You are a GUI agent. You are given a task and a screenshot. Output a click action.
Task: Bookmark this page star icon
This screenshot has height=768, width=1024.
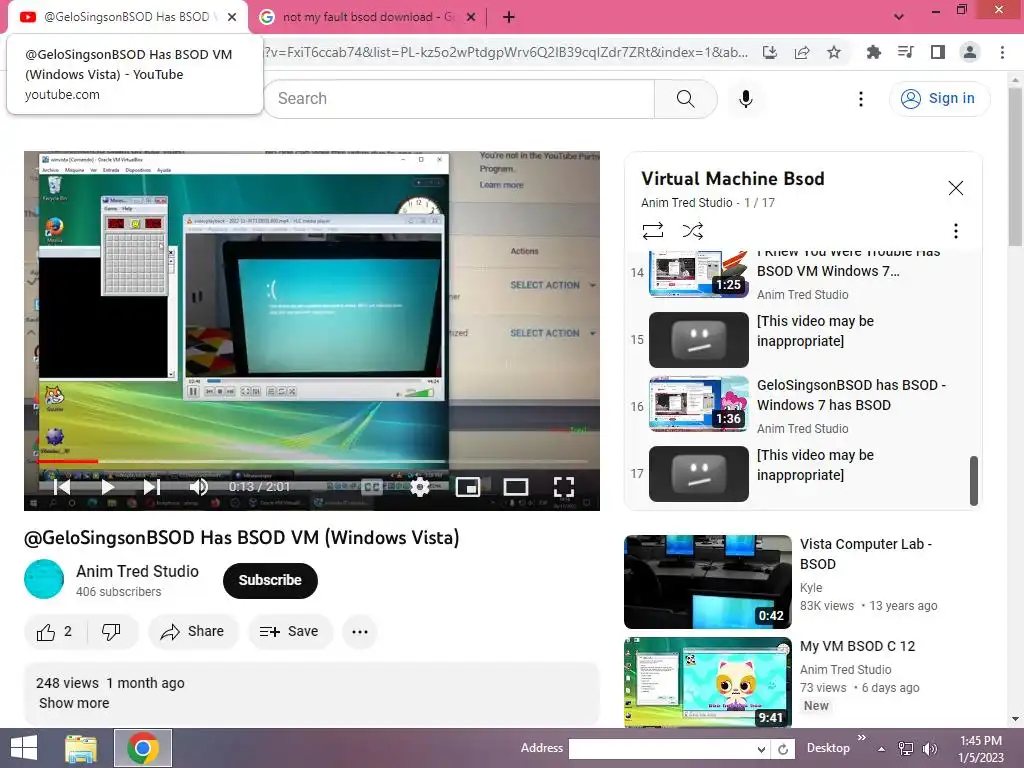coord(834,52)
